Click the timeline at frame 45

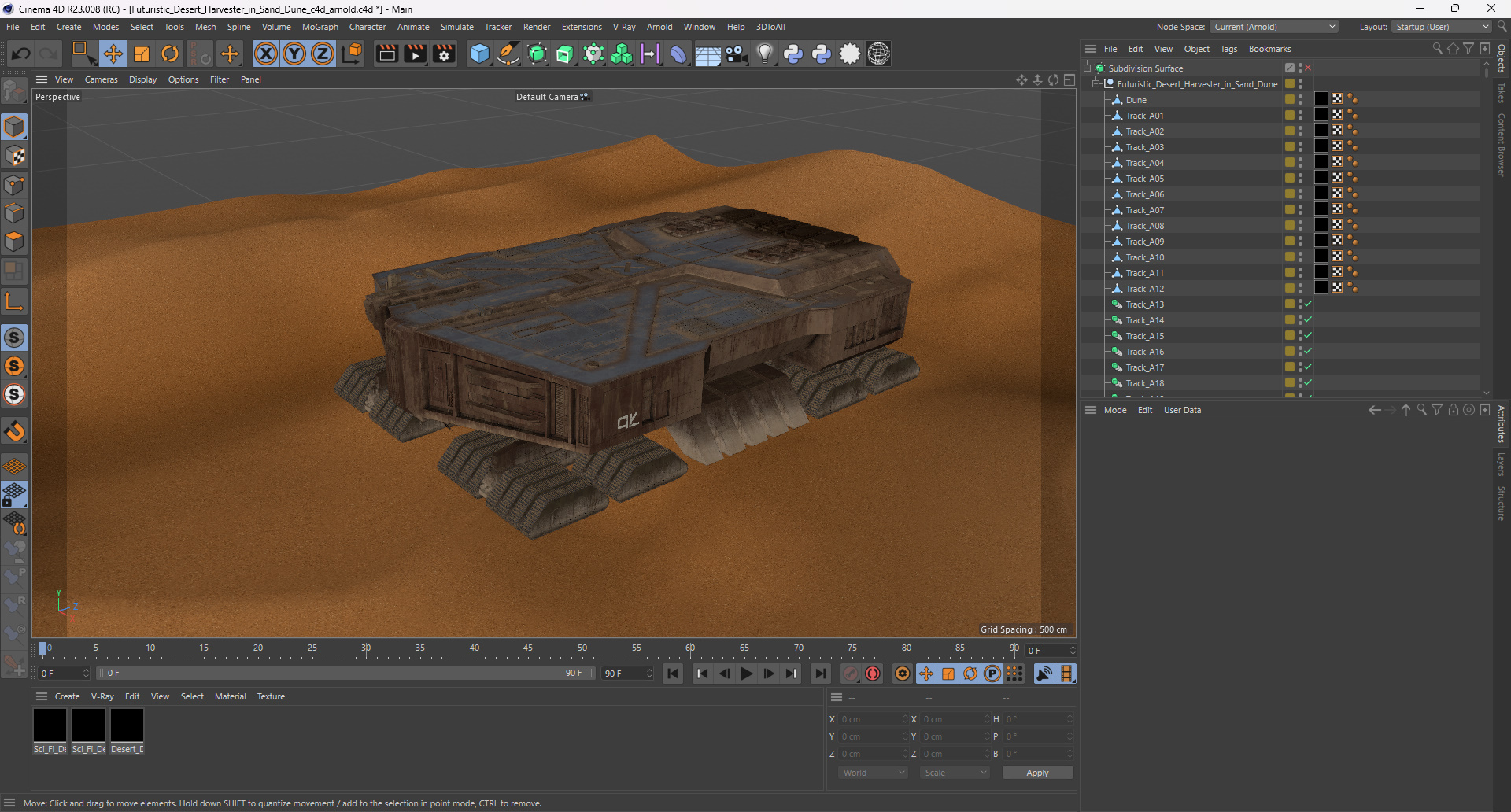tap(528, 650)
